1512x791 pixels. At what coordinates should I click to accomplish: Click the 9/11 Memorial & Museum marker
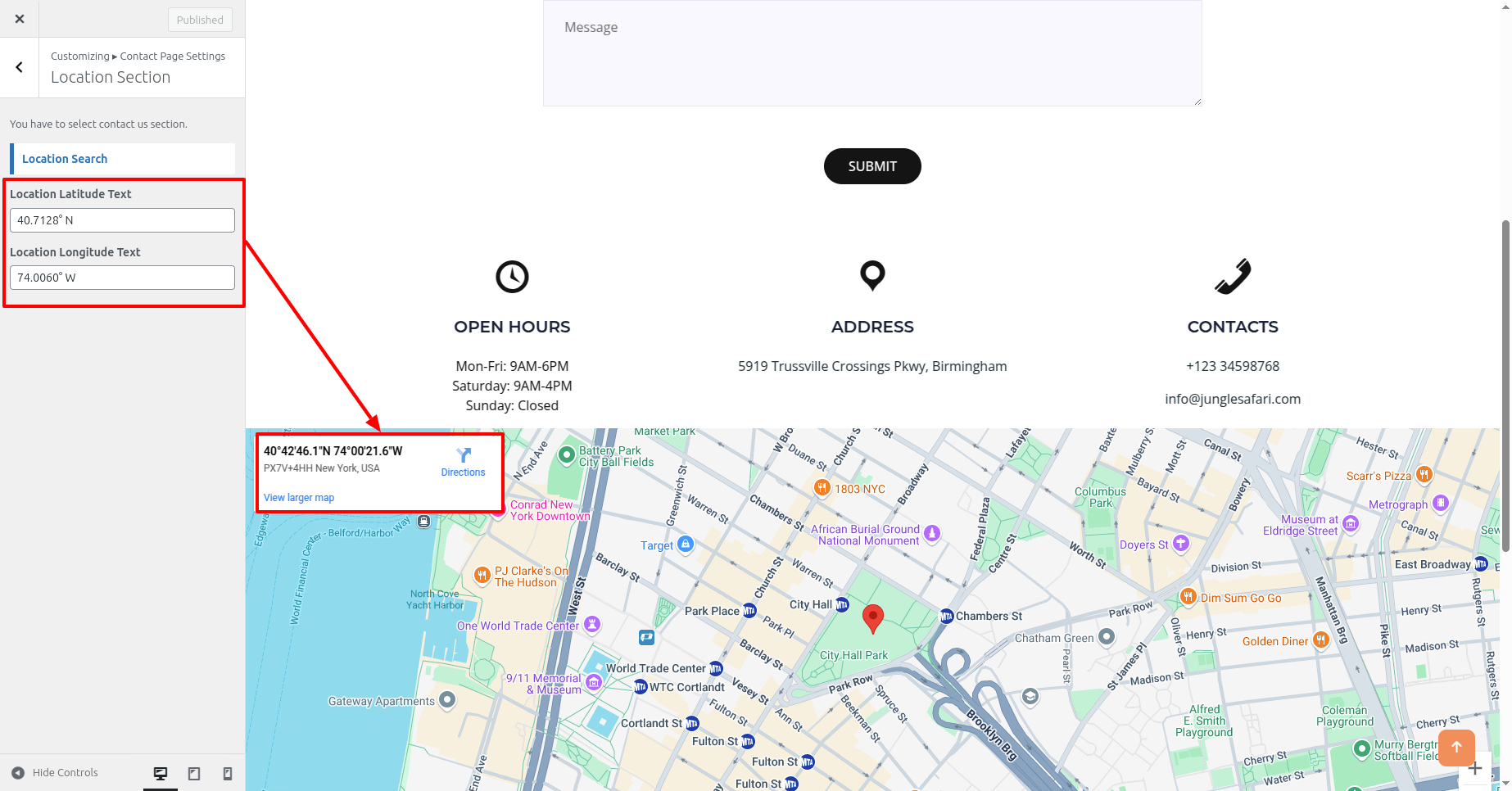coord(594,682)
